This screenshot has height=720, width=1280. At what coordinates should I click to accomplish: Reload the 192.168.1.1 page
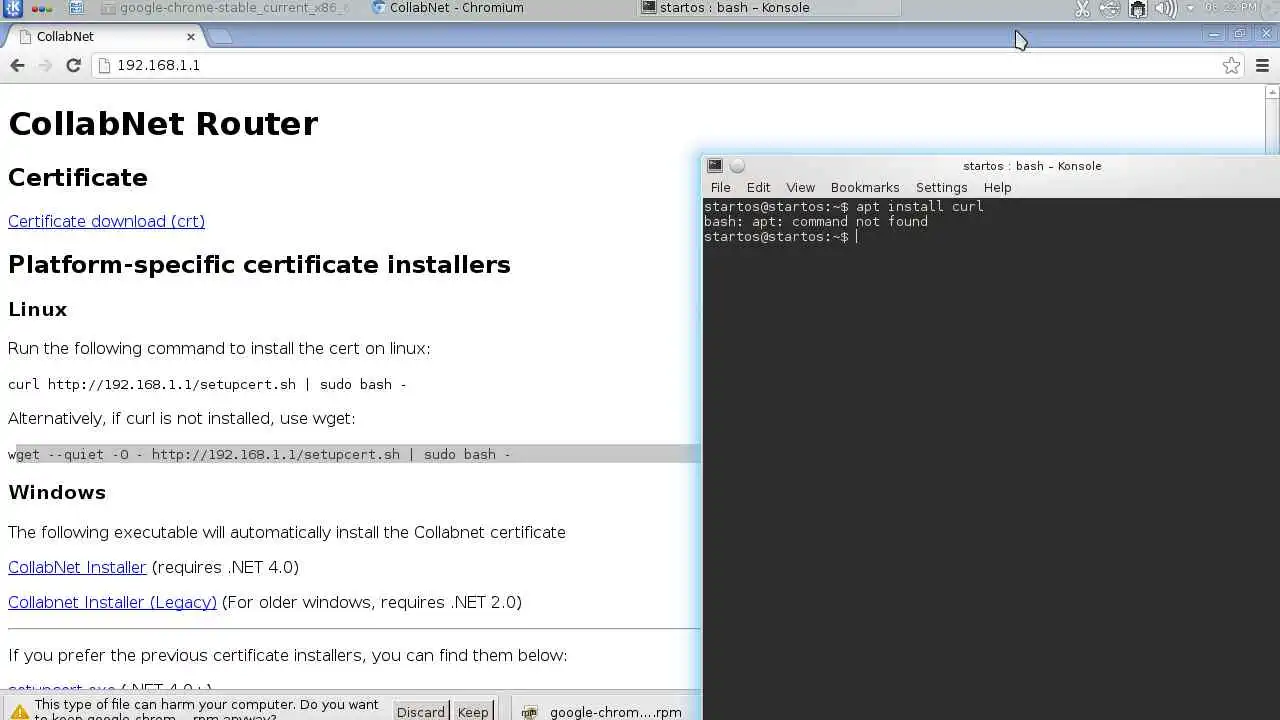pyautogui.click(x=73, y=65)
